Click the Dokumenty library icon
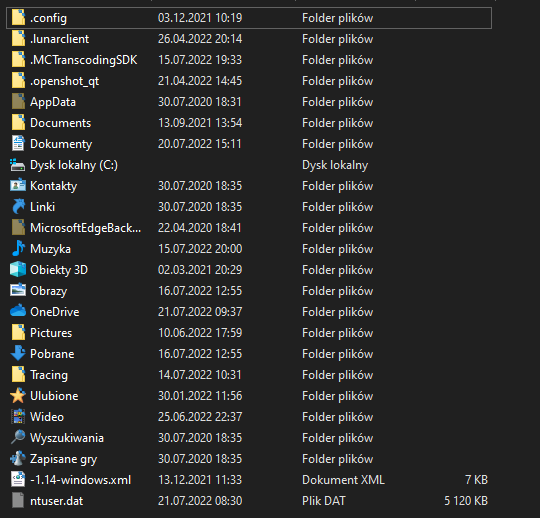The height and width of the screenshot is (518, 540). pyautogui.click(x=18, y=143)
